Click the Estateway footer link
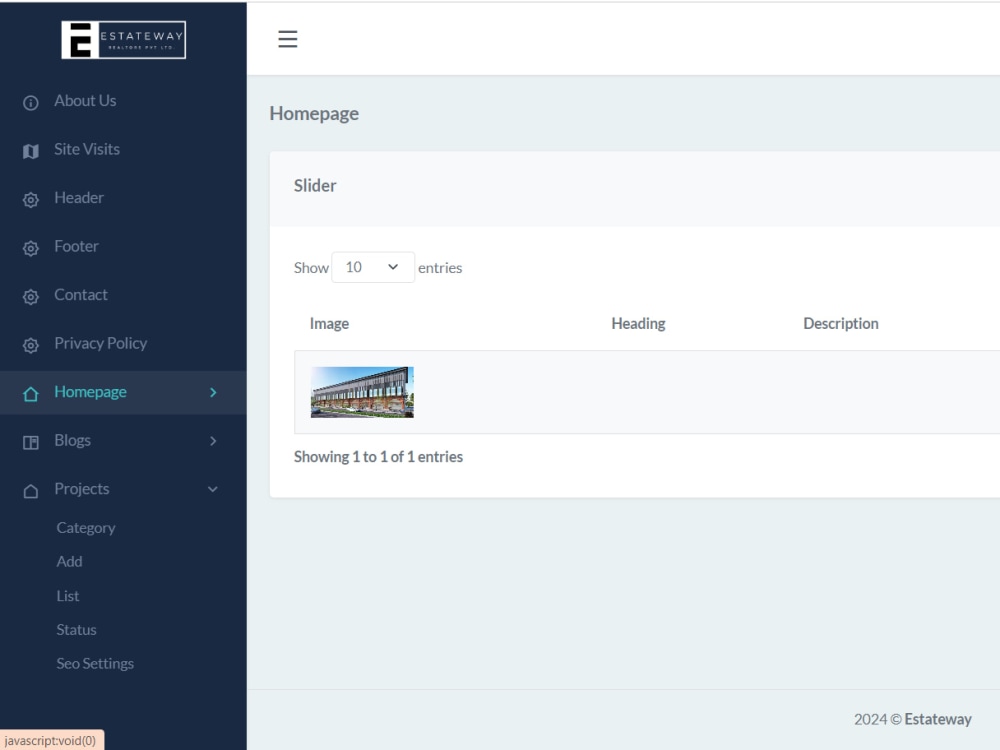1000x750 pixels. (938, 719)
